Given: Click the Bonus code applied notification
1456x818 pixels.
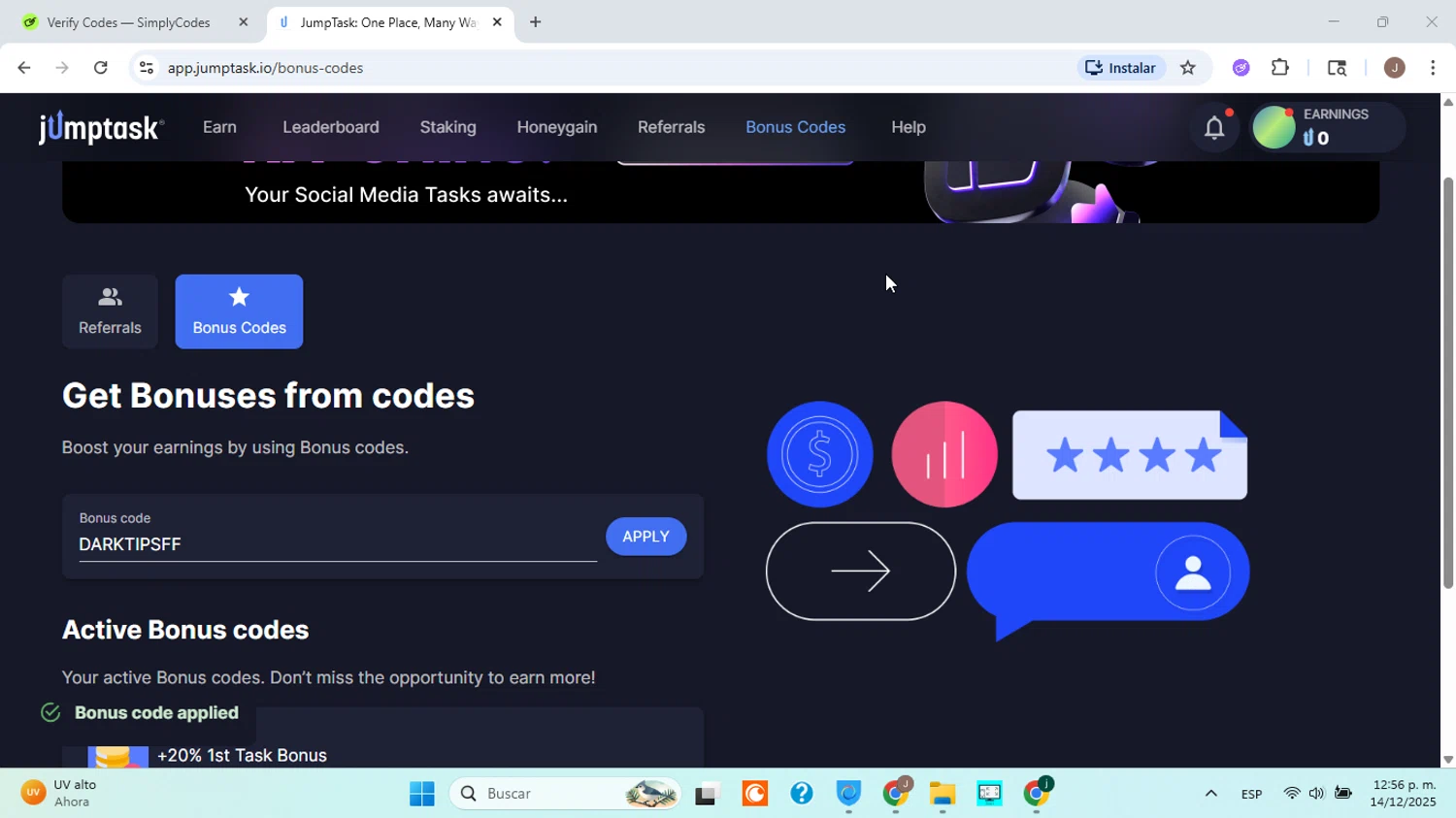Looking at the screenshot, I should point(142,713).
